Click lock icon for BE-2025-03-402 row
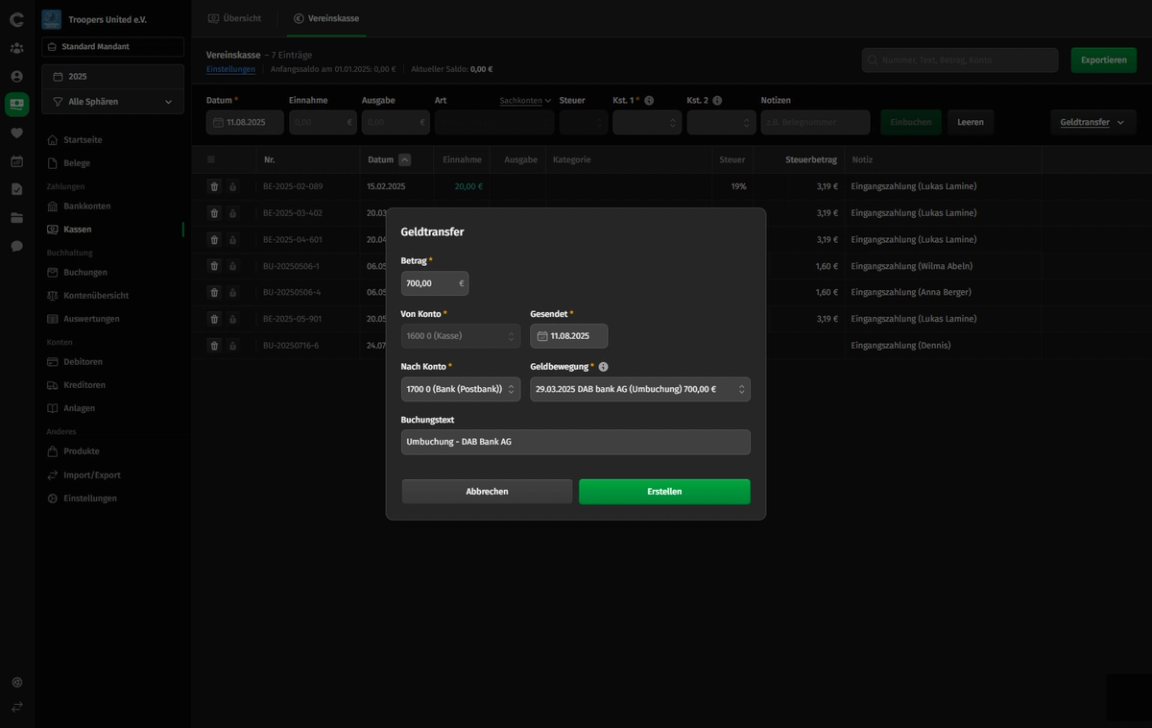 (233, 213)
